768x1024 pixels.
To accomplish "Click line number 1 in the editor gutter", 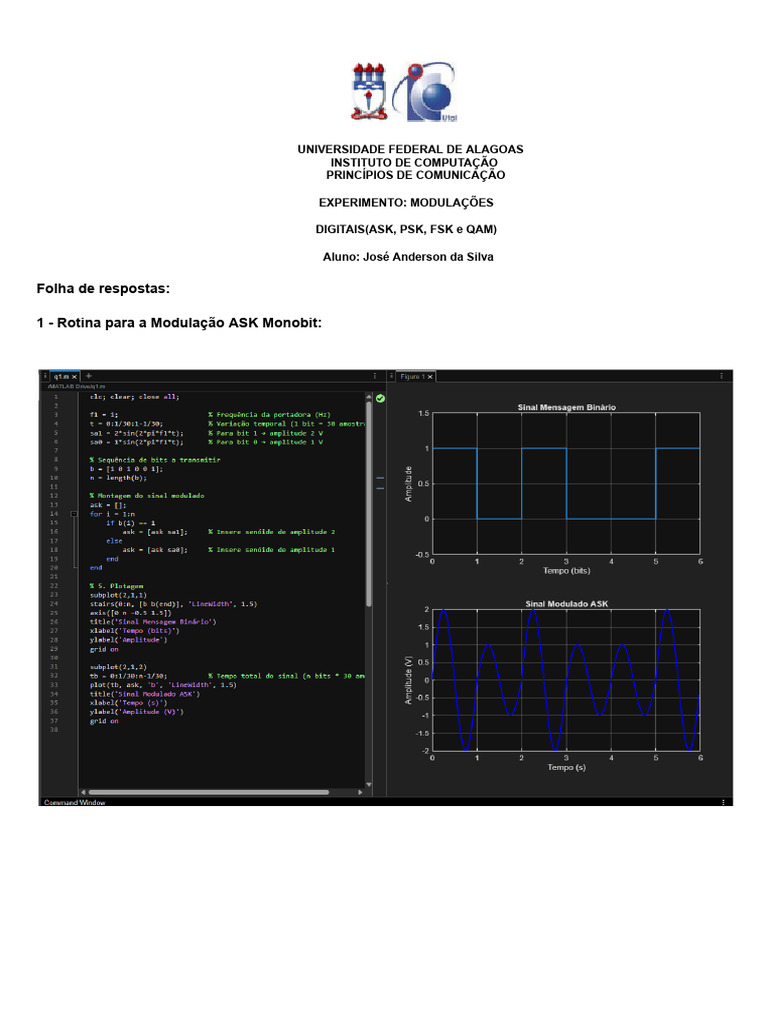I will 56,396.
